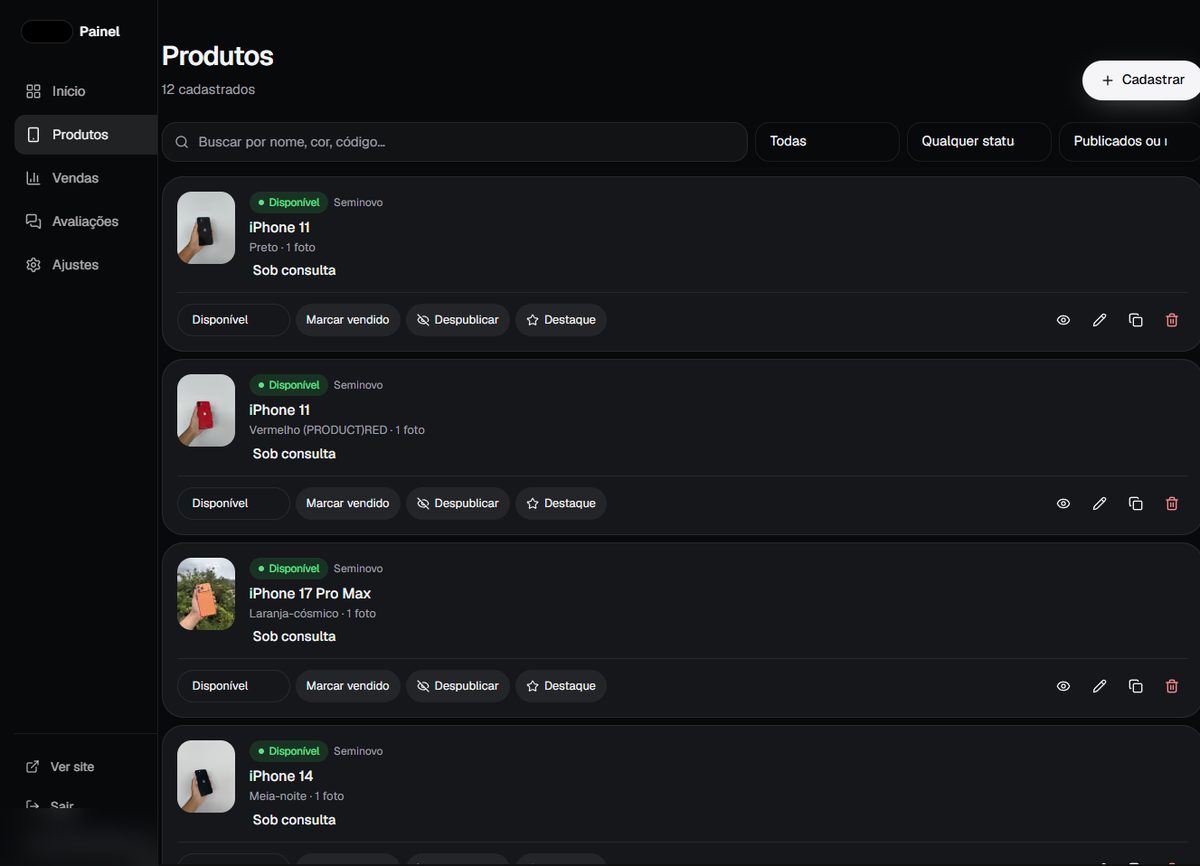
Task: Edit the black iPhone 11 with pencil icon
Action: pyautogui.click(x=1100, y=320)
